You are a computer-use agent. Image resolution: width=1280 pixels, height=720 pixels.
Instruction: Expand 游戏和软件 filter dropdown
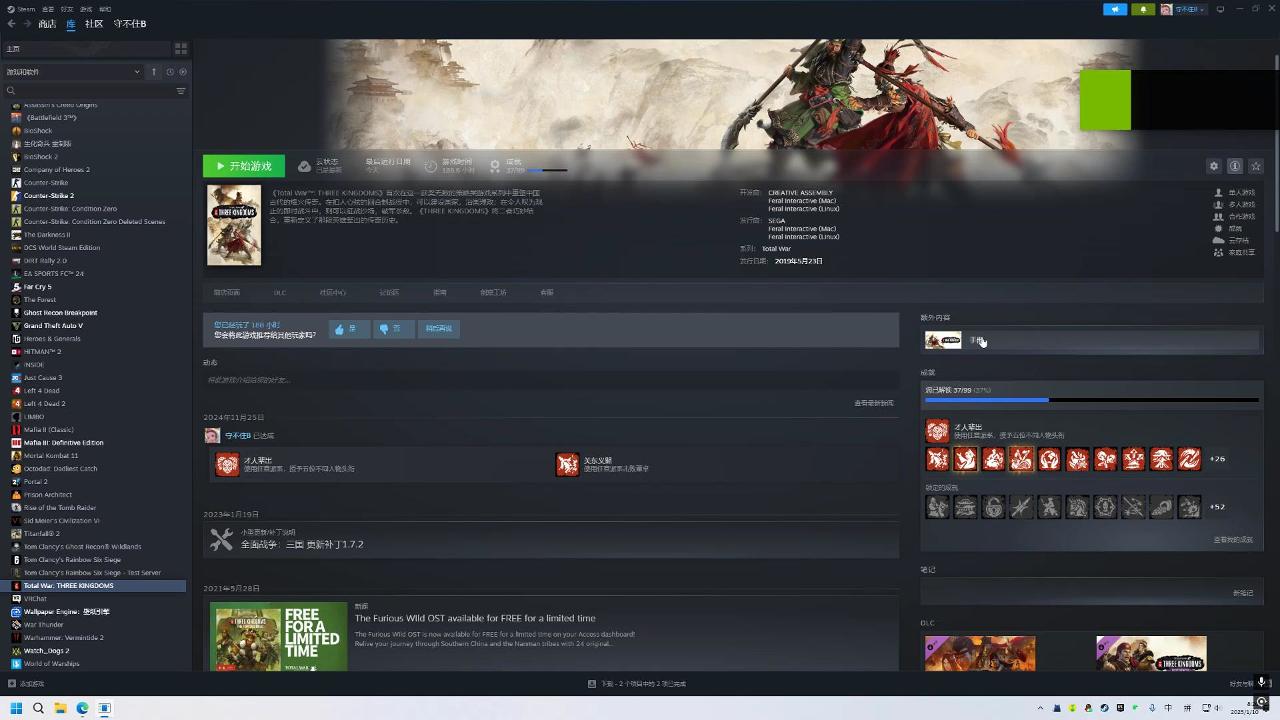point(73,72)
